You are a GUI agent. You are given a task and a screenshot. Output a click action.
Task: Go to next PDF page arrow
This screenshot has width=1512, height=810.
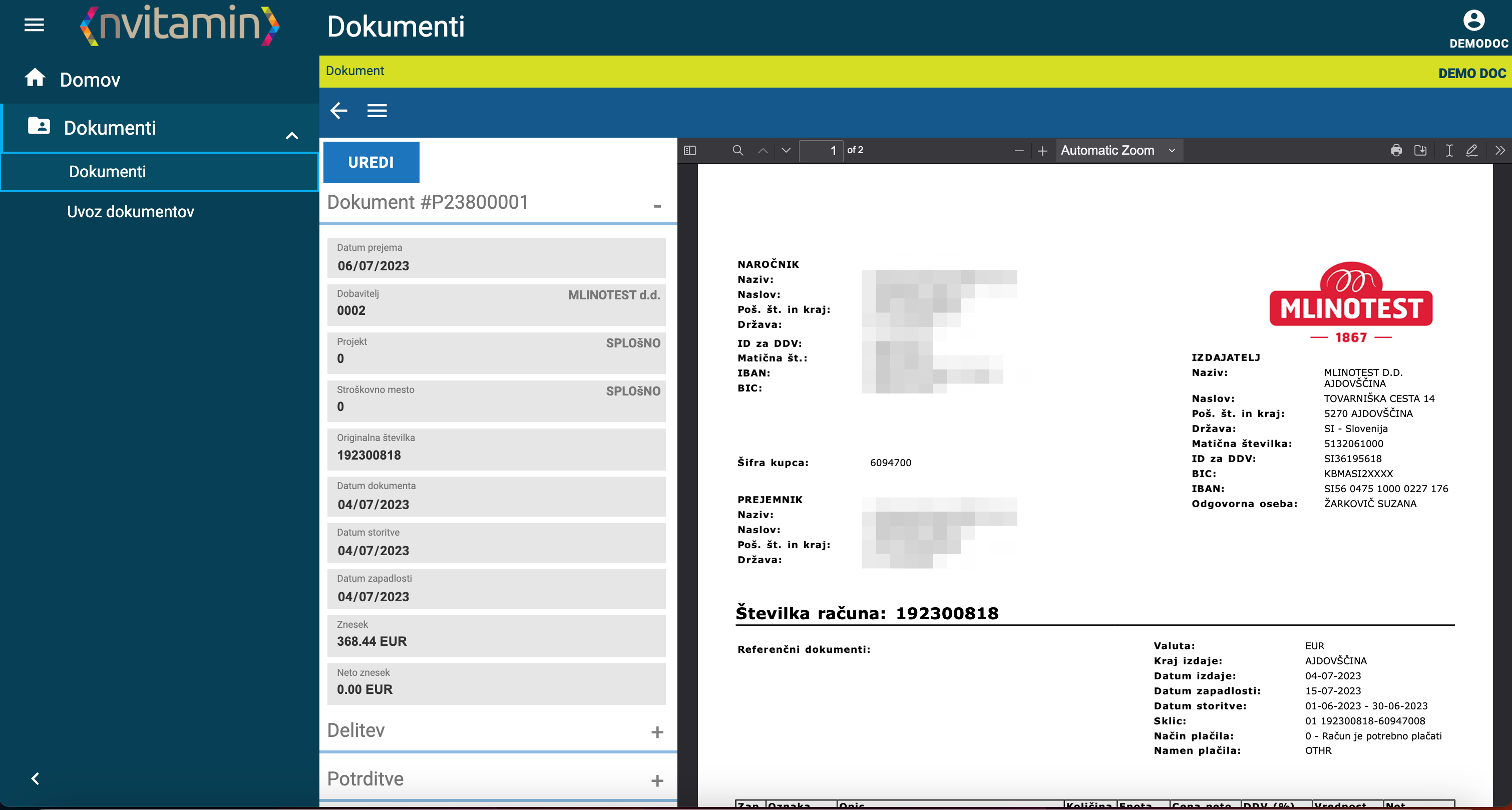786,150
